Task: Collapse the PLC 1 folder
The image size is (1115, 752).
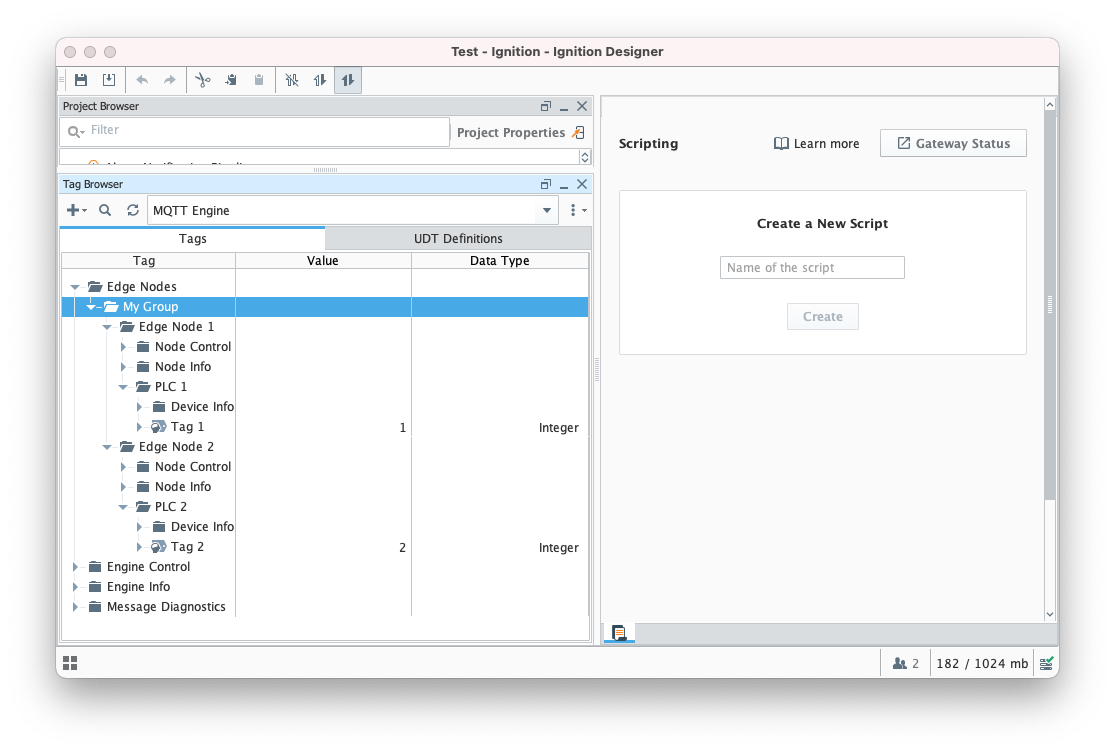Action: point(123,387)
